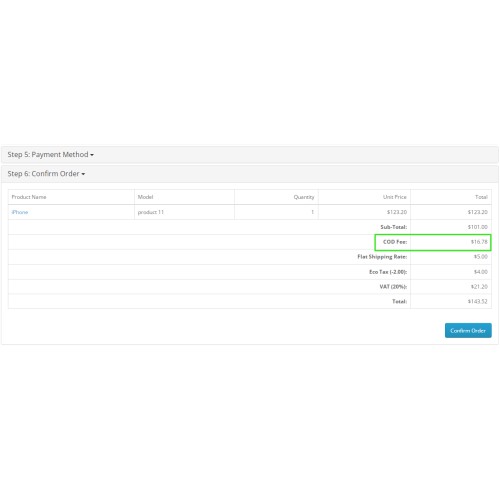The height and width of the screenshot is (500, 500).
Task: Click the VAT (20%) label
Action: point(393,287)
